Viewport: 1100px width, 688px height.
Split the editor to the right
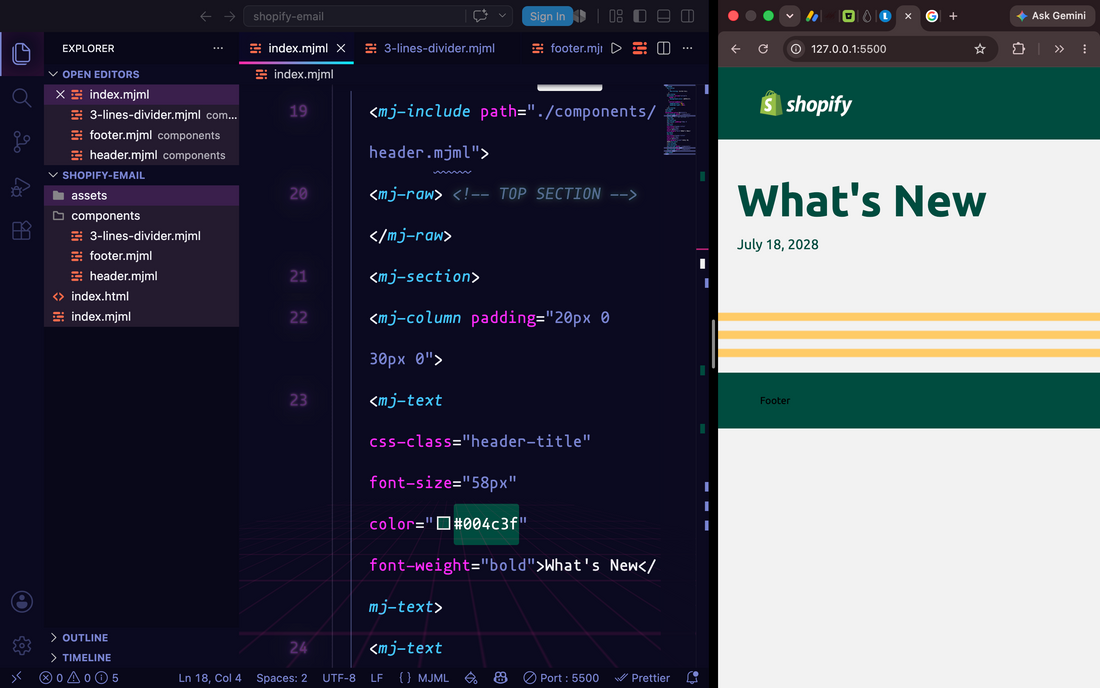point(664,48)
